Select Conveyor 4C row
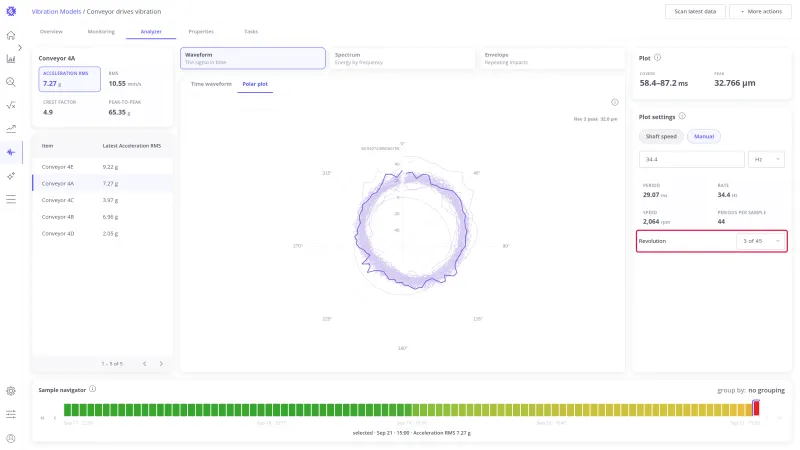 tap(103, 200)
